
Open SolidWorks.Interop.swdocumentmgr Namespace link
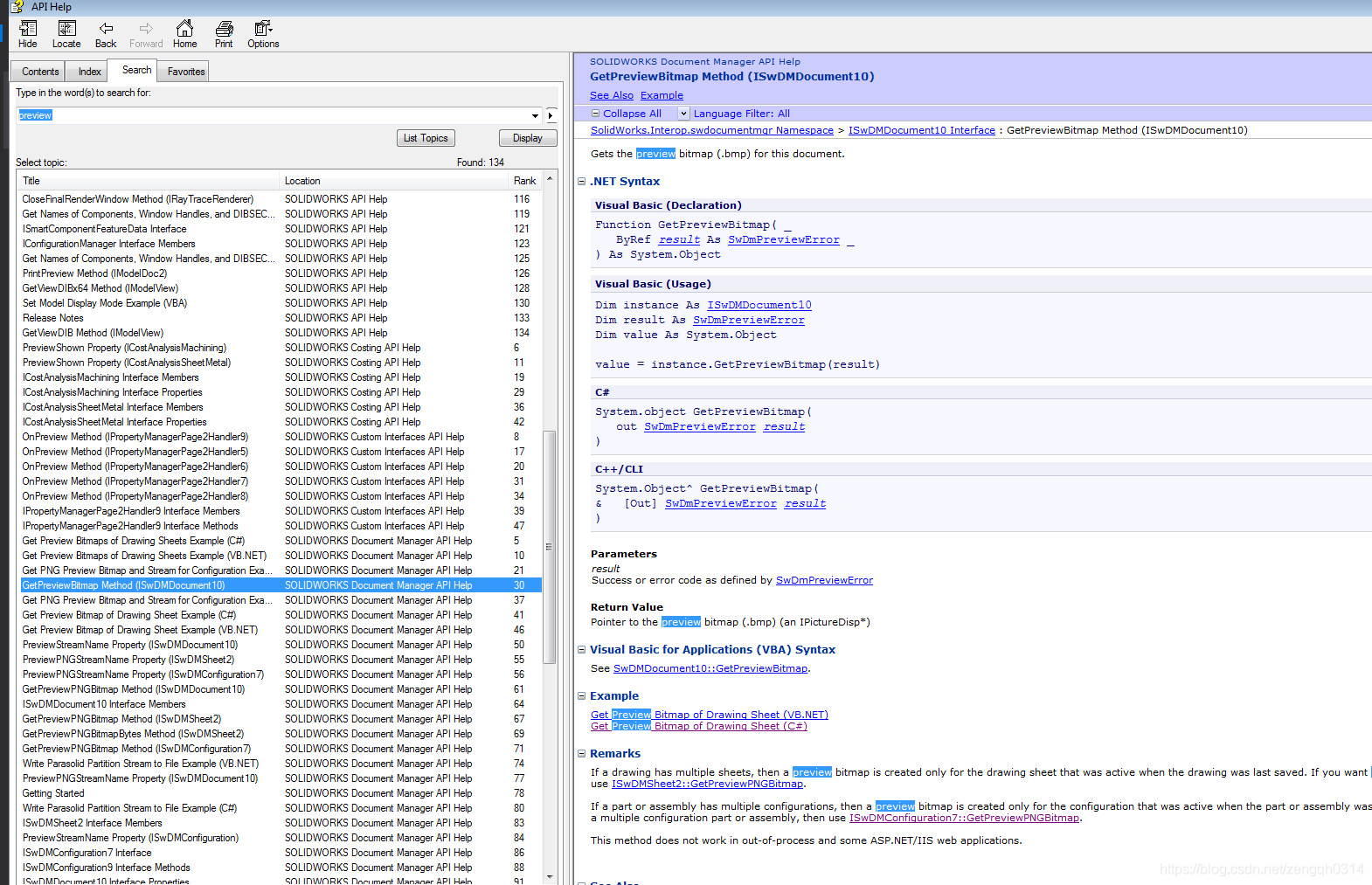[x=712, y=130]
